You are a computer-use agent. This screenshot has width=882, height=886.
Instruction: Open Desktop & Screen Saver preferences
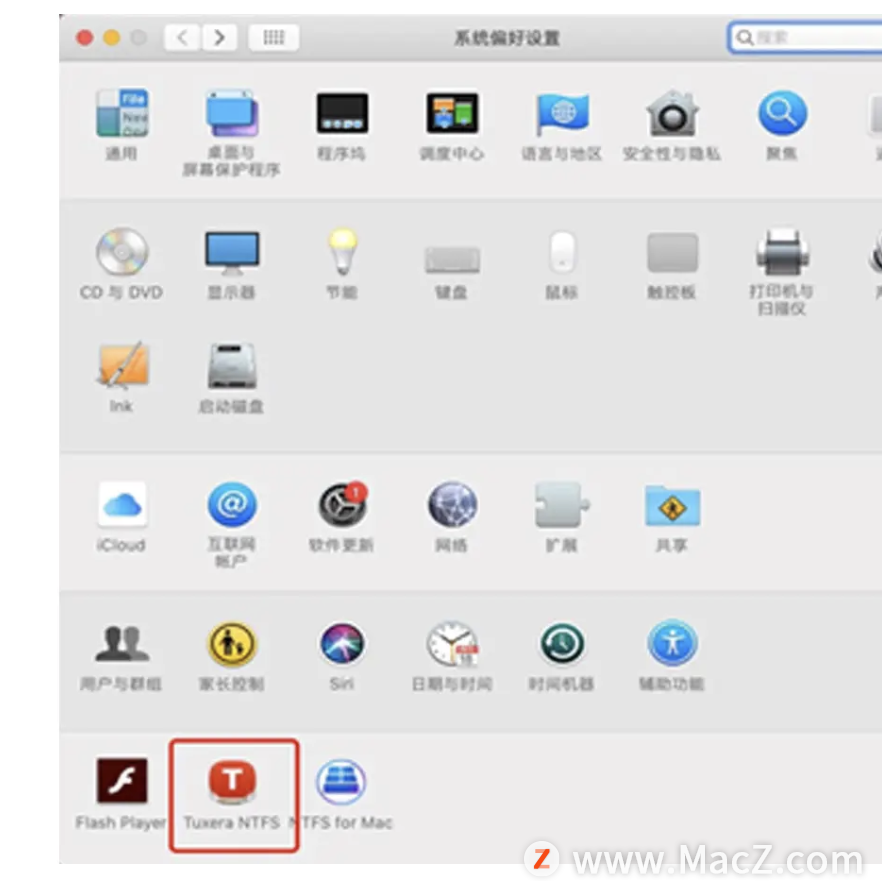tap(232, 113)
